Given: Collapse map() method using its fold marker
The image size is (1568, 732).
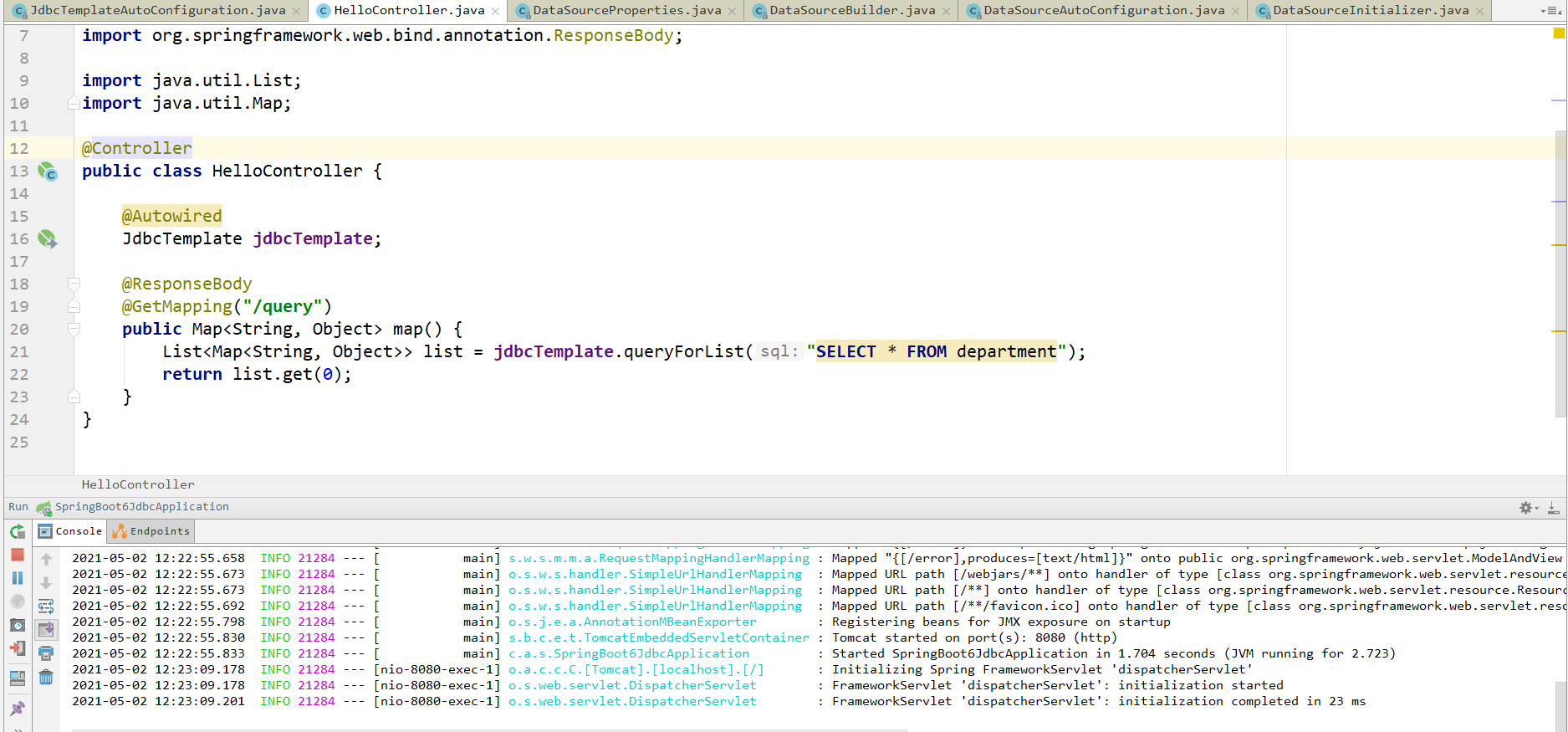Looking at the screenshot, I should pos(74,330).
